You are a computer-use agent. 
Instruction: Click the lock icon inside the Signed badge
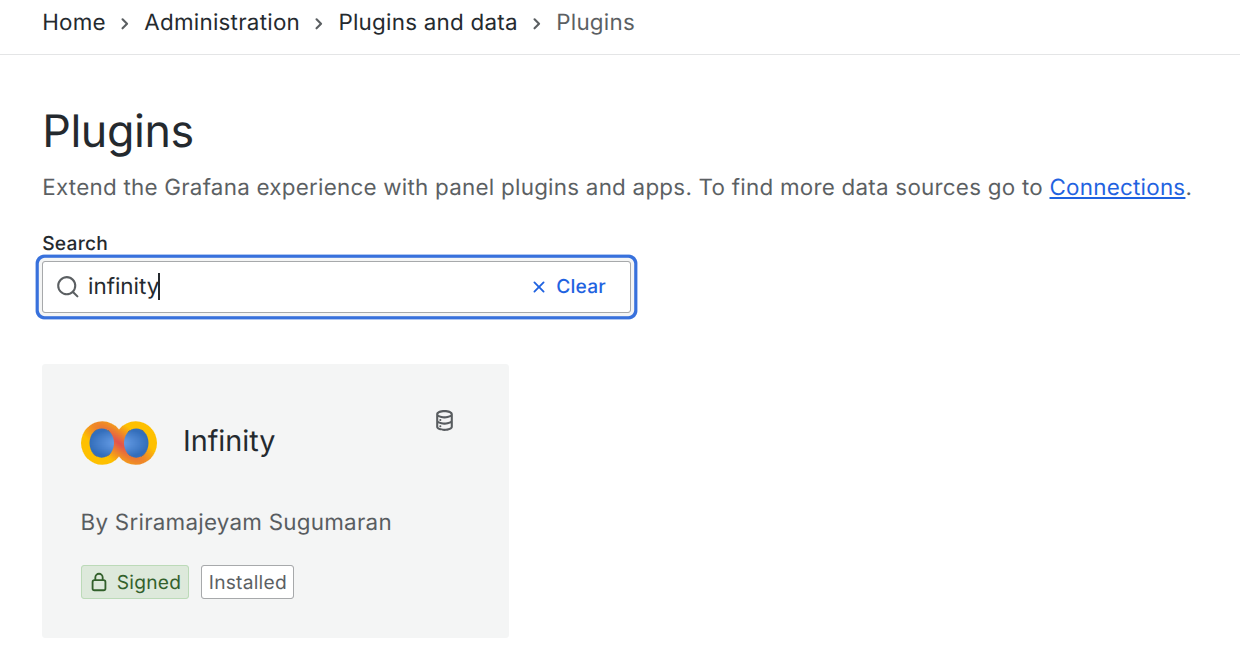(102, 582)
